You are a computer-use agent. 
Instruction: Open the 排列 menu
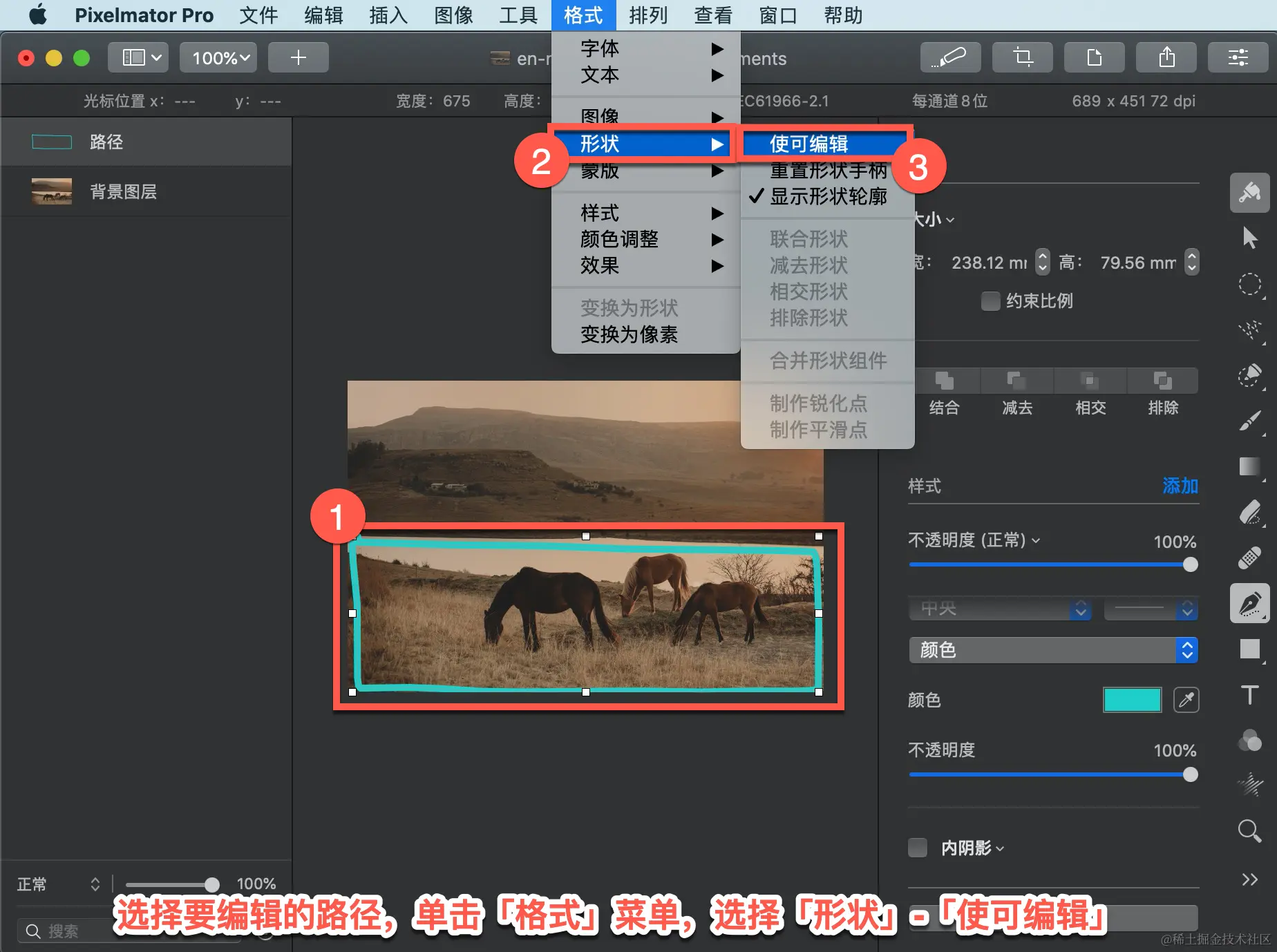tap(648, 15)
